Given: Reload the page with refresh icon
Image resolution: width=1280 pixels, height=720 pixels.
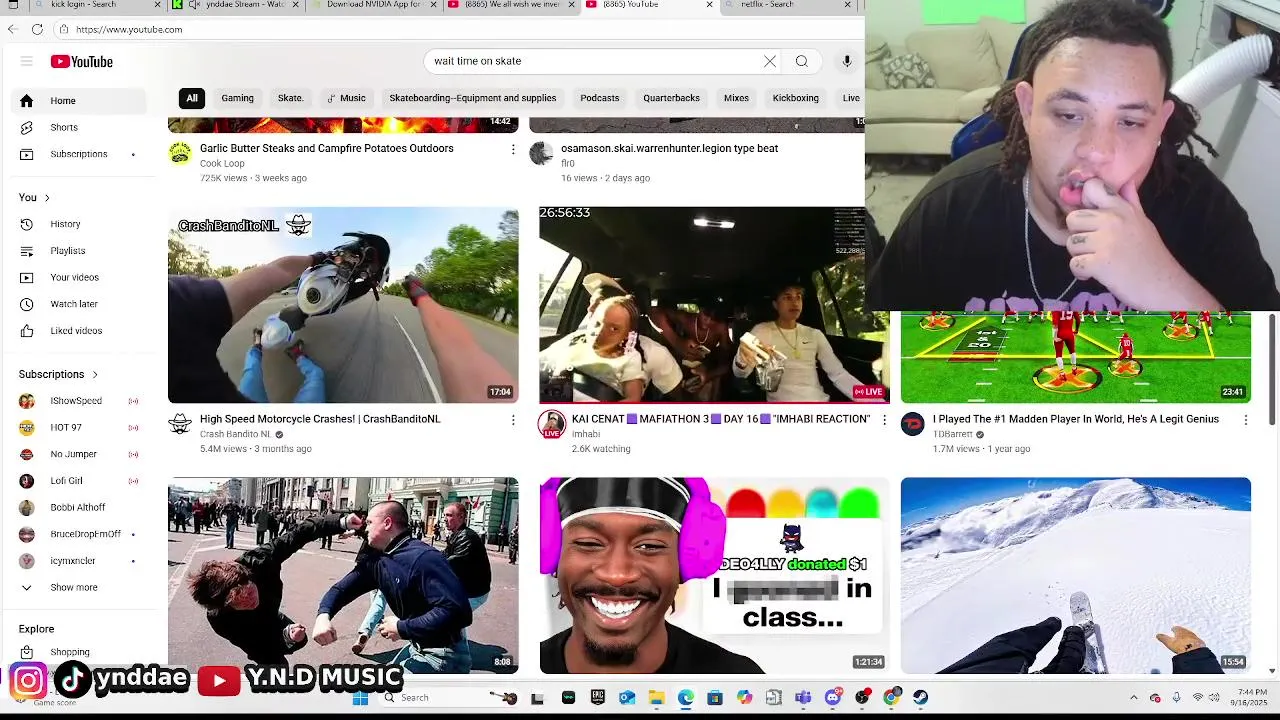Looking at the screenshot, I should pyautogui.click(x=38, y=29).
